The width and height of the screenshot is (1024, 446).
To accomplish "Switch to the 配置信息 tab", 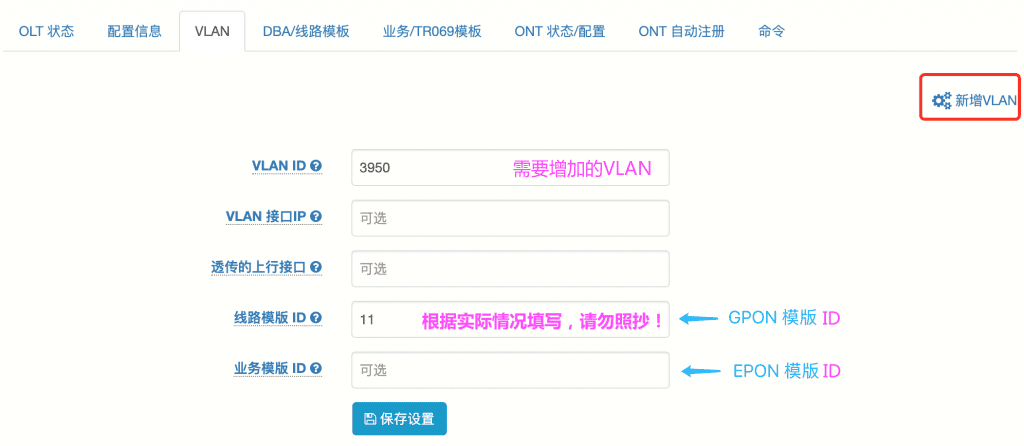I will 134,31.
